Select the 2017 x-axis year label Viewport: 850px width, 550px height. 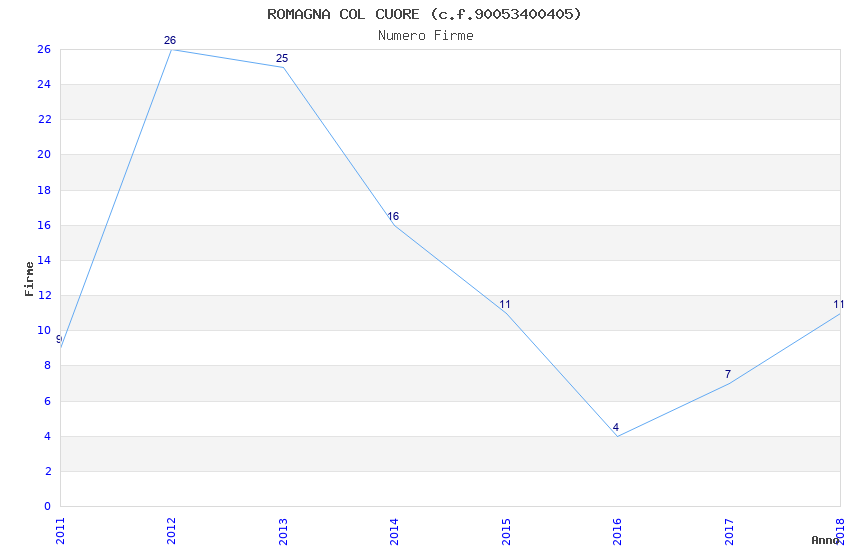[729, 531]
